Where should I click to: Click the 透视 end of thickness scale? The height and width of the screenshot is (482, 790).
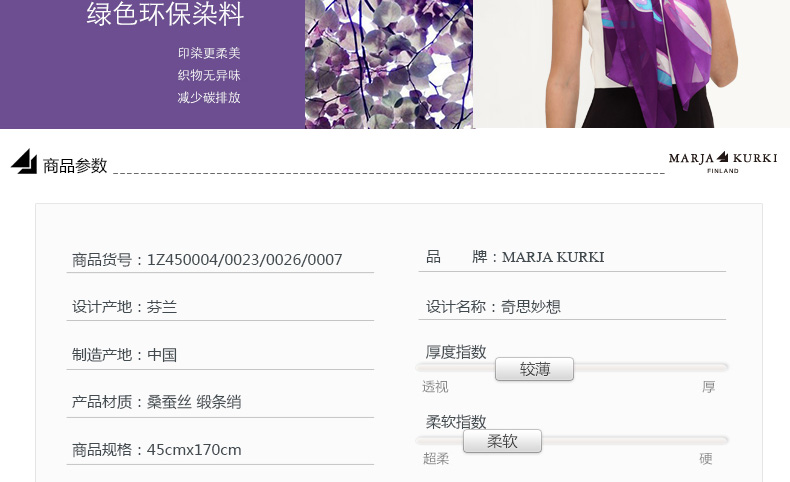(x=435, y=387)
